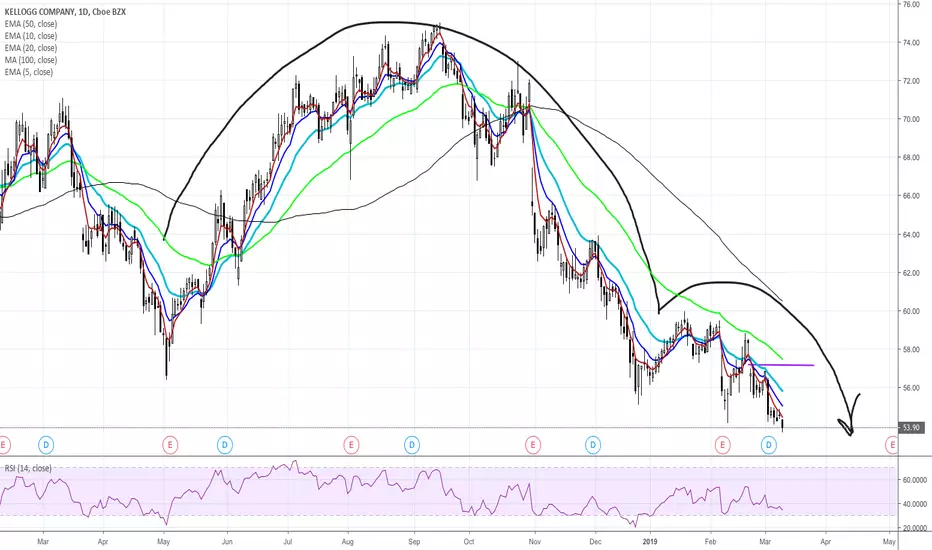The height and width of the screenshot is (550, 932).
Task: Click the EMA (20, close) indicator legend
Action: pyautogui.click(x=31, y=48)
